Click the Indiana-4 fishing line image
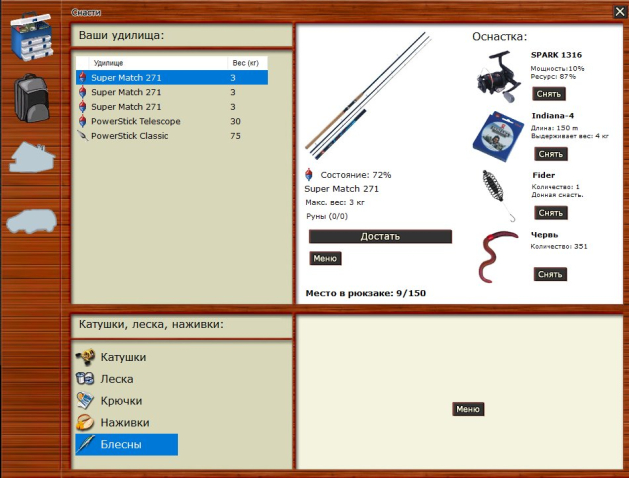Image resolution: width=629 pixels, height=478 pixels. click(x=497, y=134)
